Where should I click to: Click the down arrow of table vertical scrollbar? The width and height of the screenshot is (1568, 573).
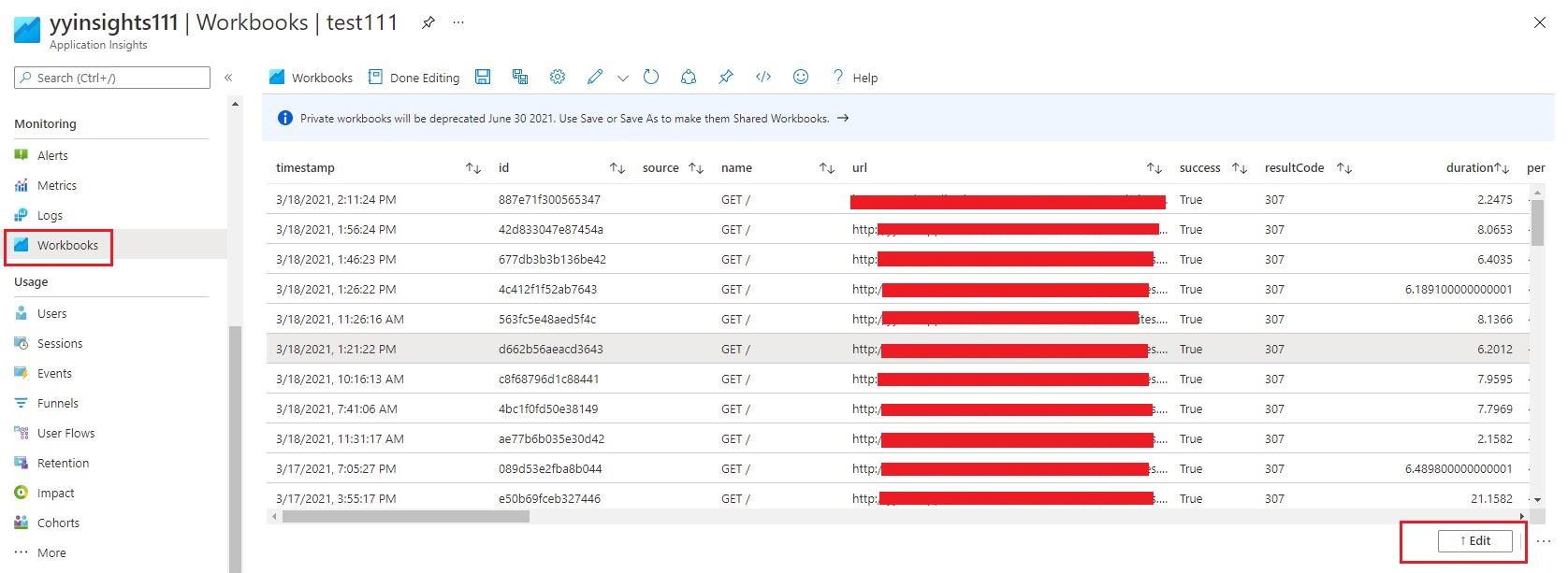(1537, 500)
